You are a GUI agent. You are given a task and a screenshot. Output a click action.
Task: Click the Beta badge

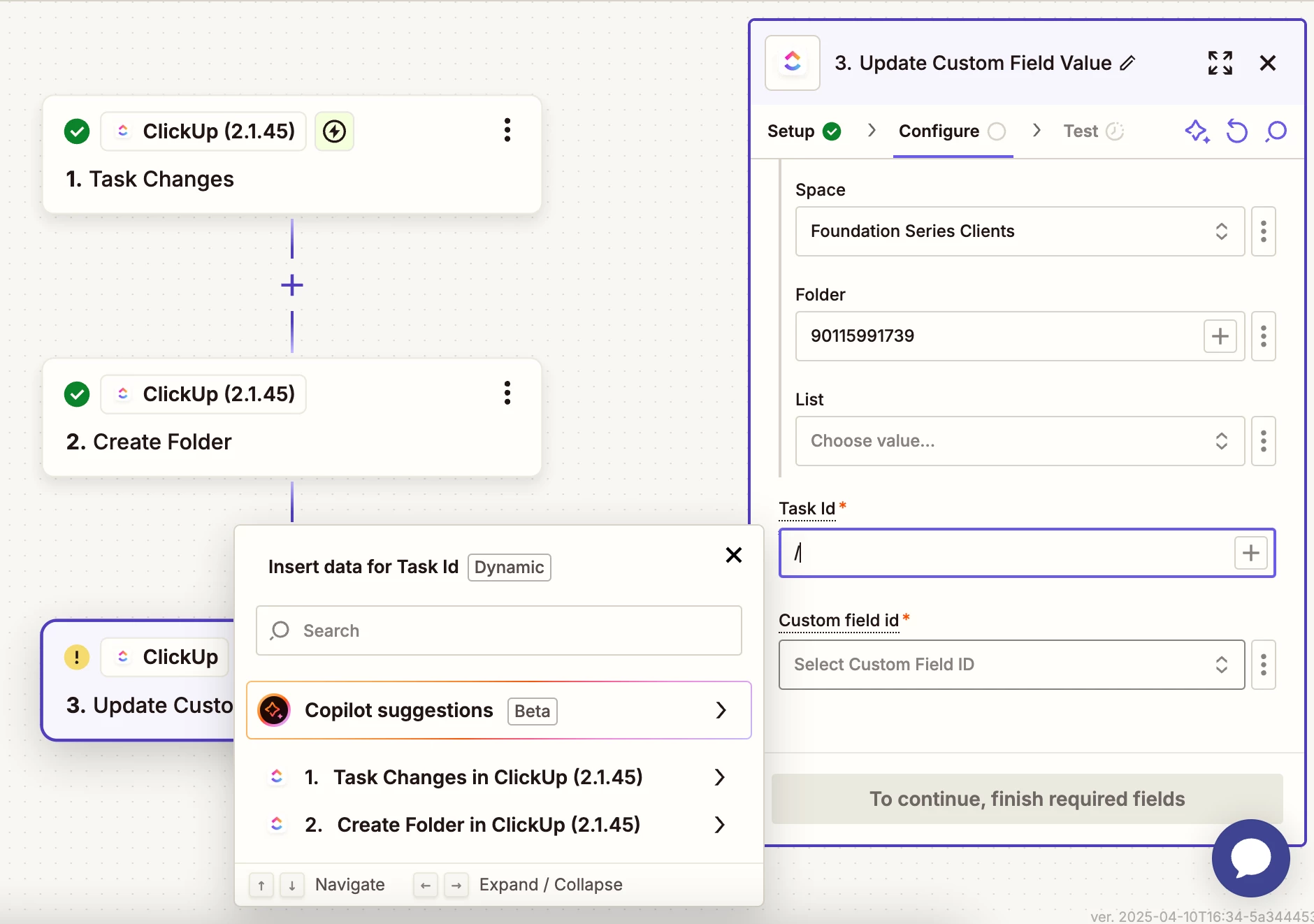[x=533, y=712]
